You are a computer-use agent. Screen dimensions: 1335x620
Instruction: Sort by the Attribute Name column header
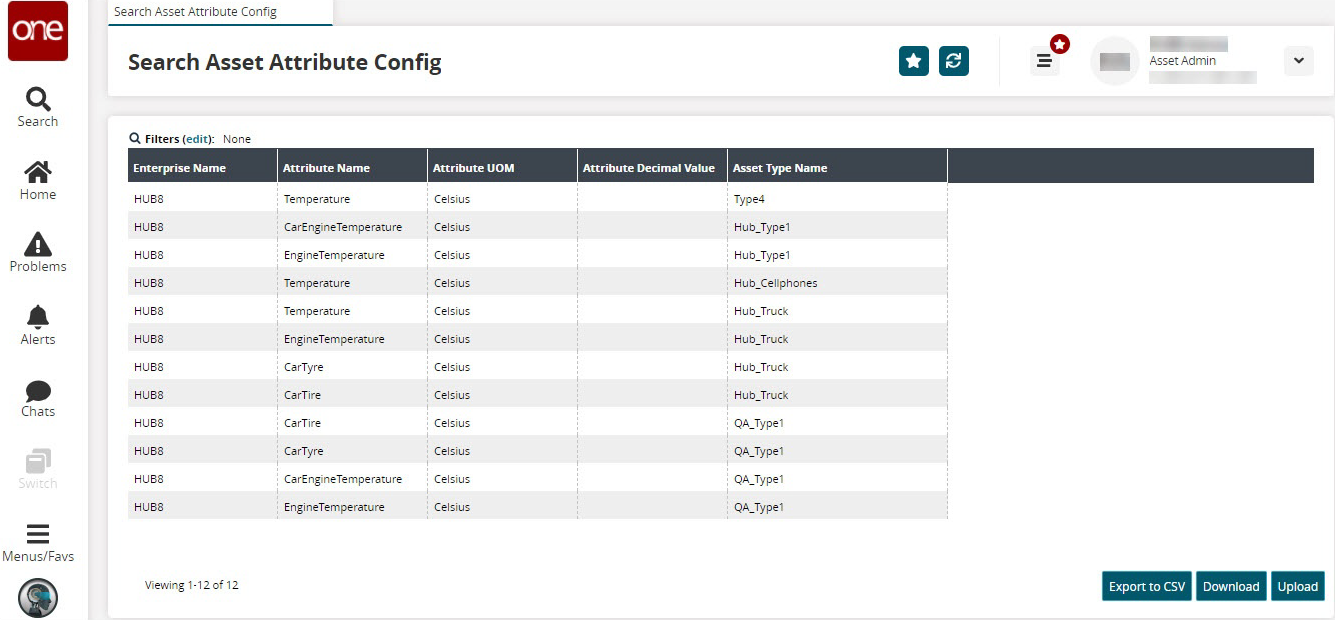coord(326,168)
